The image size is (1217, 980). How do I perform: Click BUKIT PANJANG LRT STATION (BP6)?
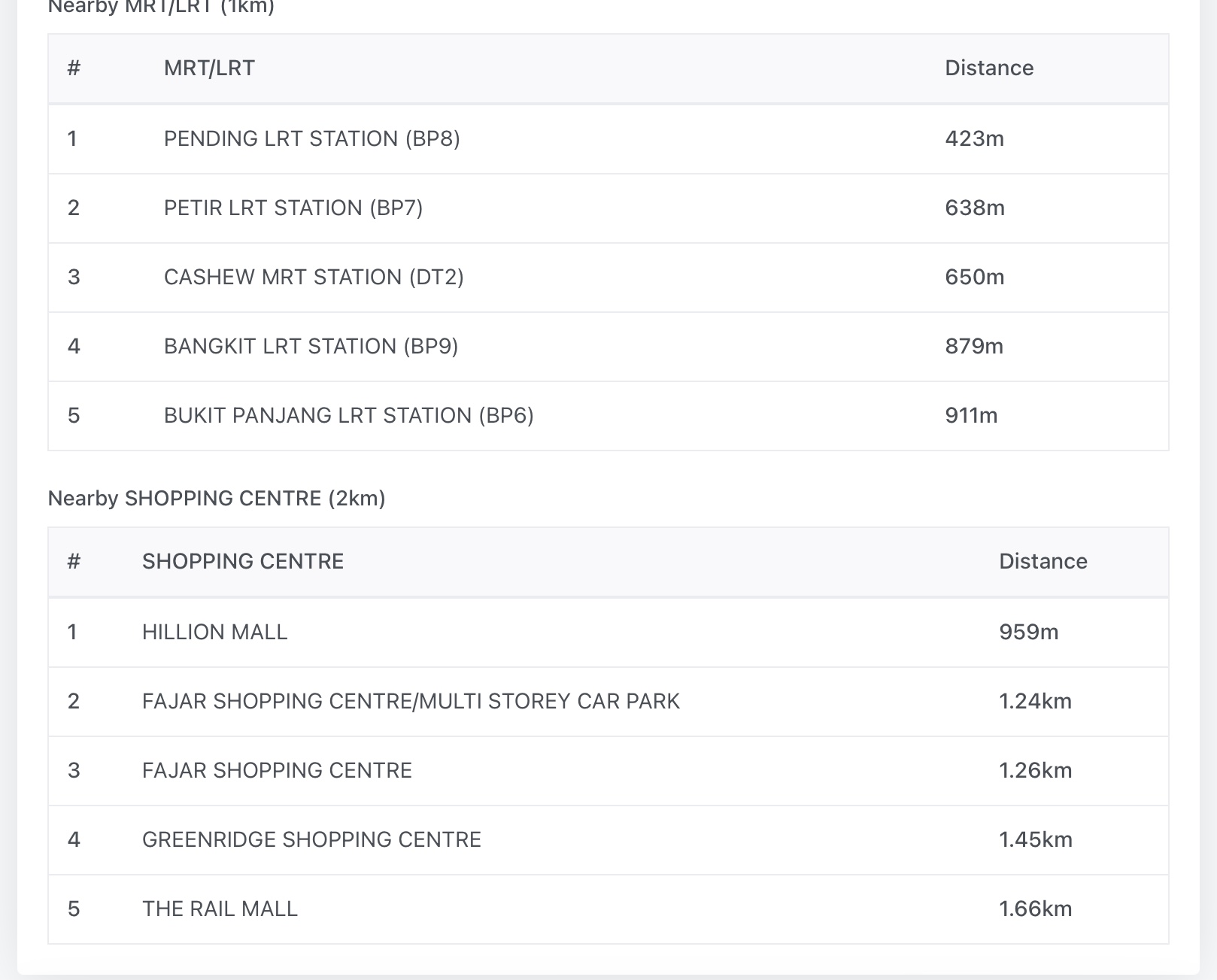click(x=348, y=416)
